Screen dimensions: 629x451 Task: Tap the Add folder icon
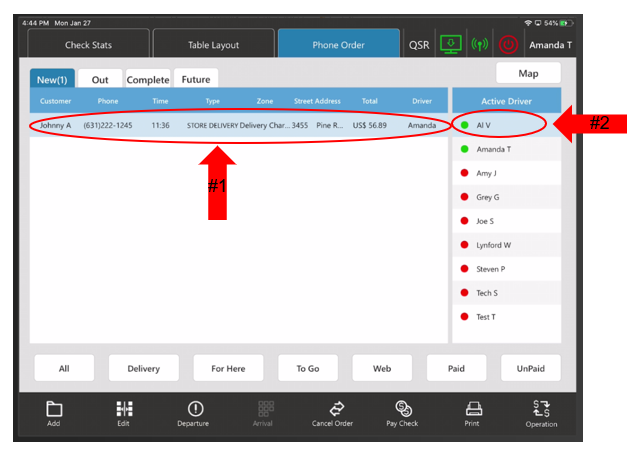(x=54, y=409)
